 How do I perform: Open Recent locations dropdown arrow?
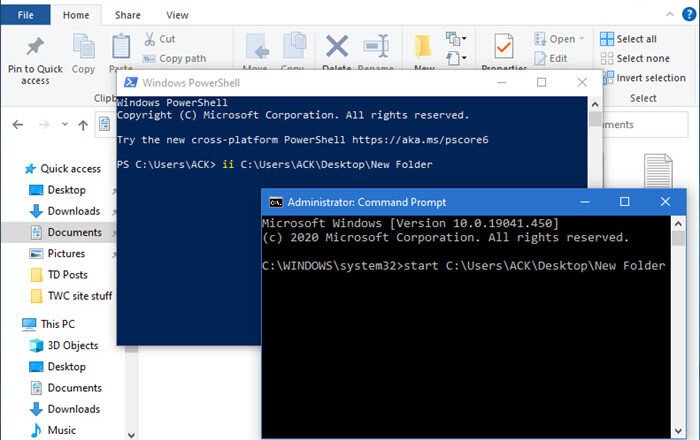click(65, 124)
